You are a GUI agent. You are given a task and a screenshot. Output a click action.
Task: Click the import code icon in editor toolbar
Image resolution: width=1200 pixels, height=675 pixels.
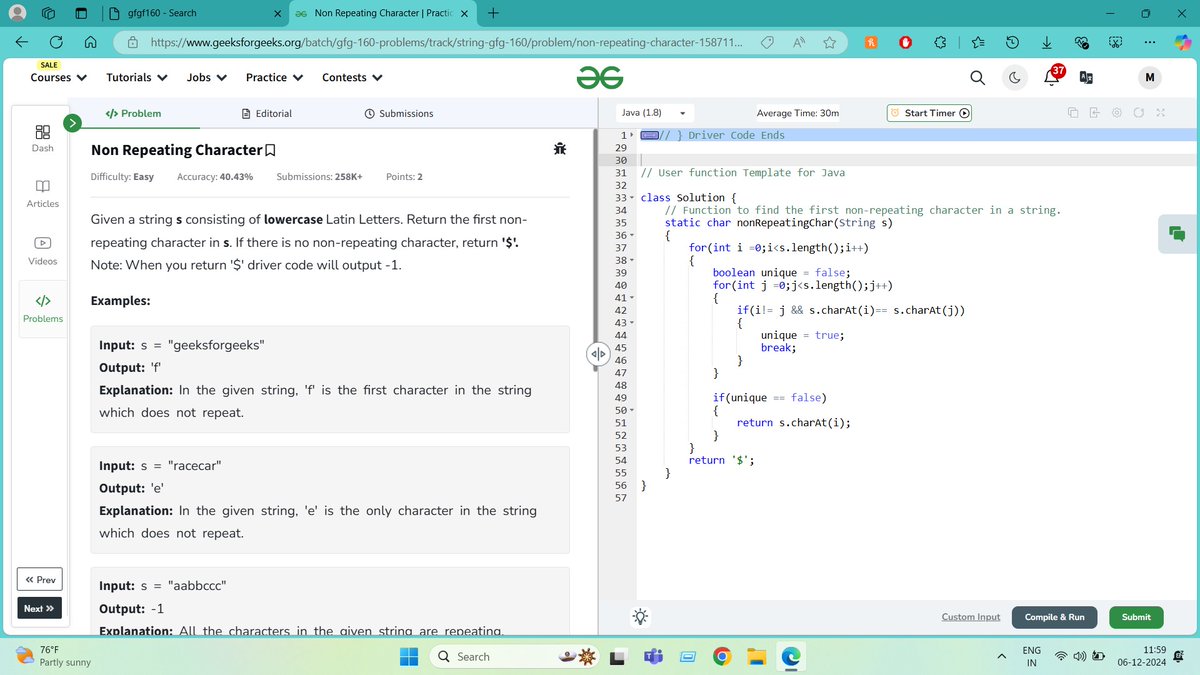pyautogui.click(x=1095, y=113)
